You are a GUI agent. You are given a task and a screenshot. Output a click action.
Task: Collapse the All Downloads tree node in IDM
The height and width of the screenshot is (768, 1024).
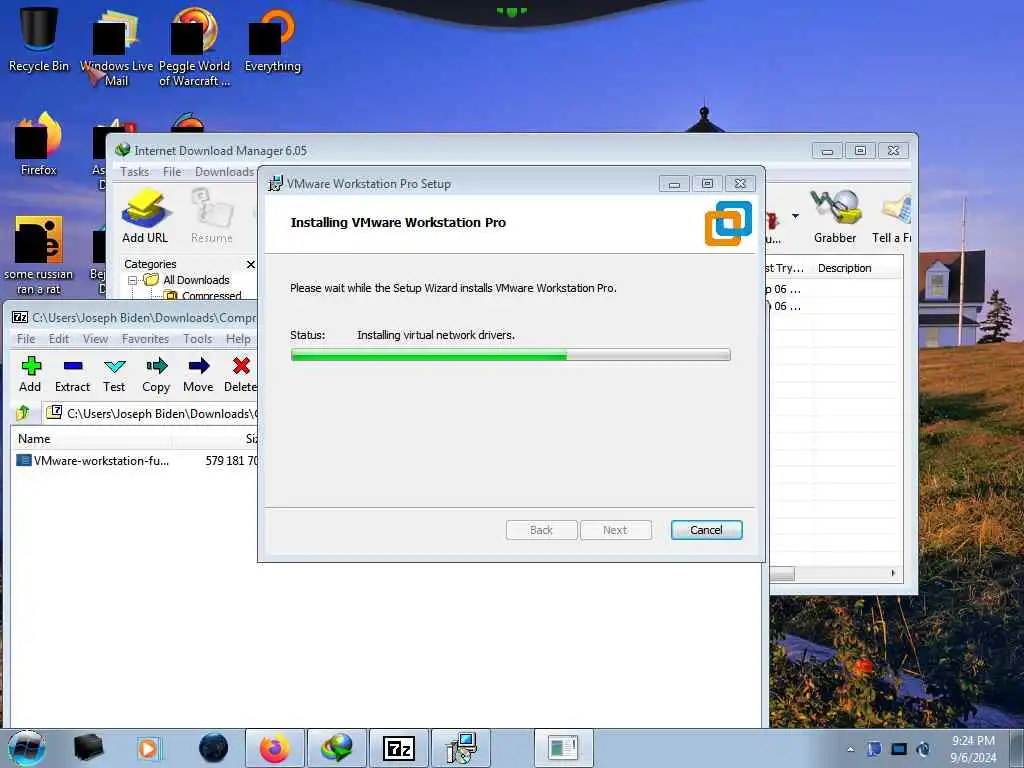pyautogui.click(x=132, y=280)
